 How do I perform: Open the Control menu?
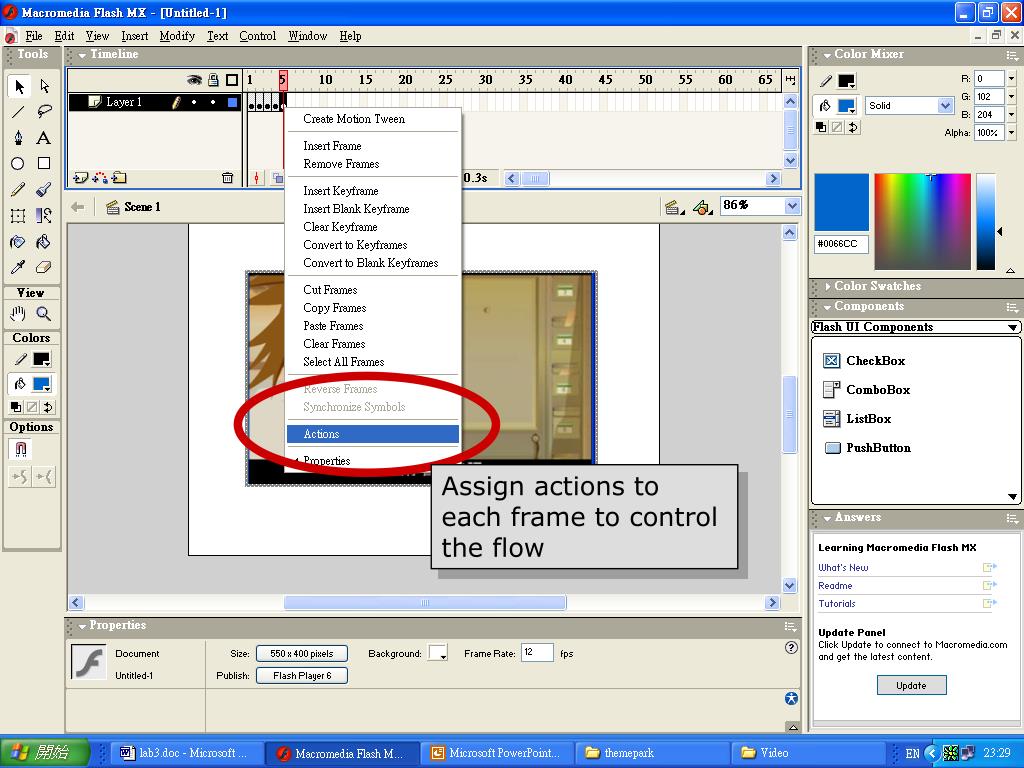(x=257, y=36)
